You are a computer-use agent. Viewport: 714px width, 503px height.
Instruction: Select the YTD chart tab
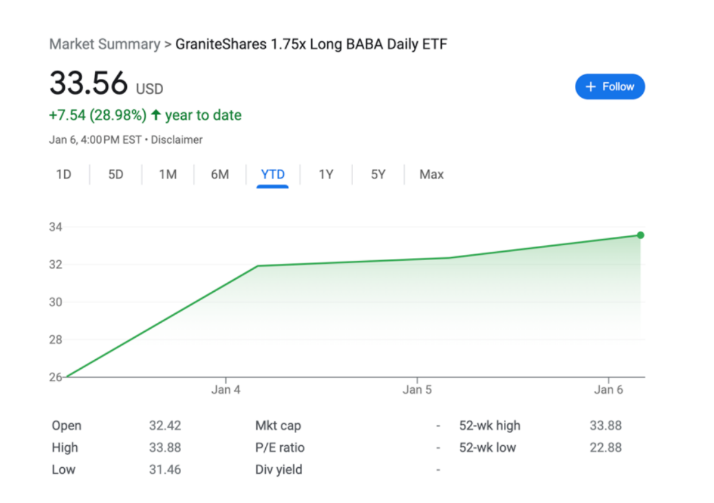tap(273, 174)
